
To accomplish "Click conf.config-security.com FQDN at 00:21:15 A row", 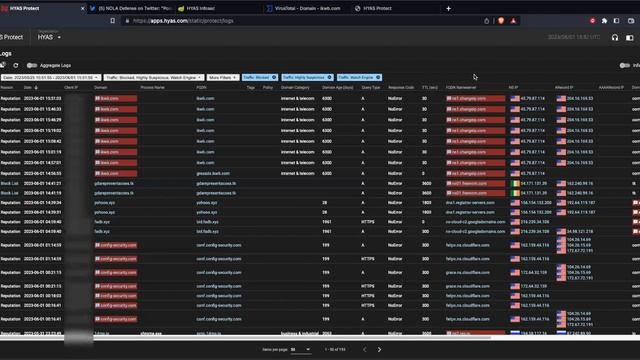I will tap(219, 273).
